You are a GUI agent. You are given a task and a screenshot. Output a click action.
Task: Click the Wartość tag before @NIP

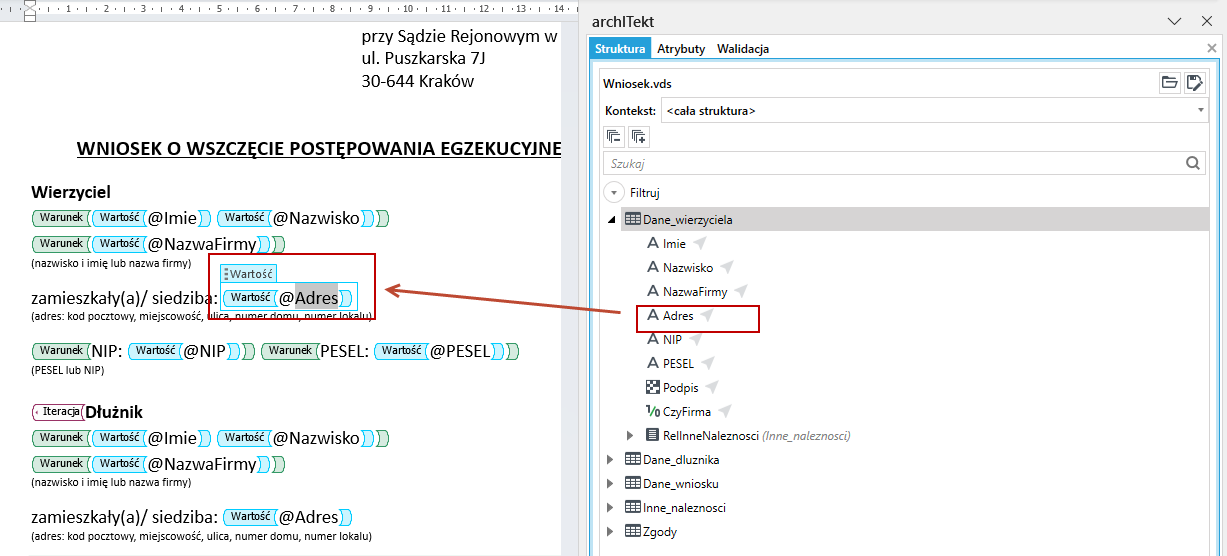[155, 351]
